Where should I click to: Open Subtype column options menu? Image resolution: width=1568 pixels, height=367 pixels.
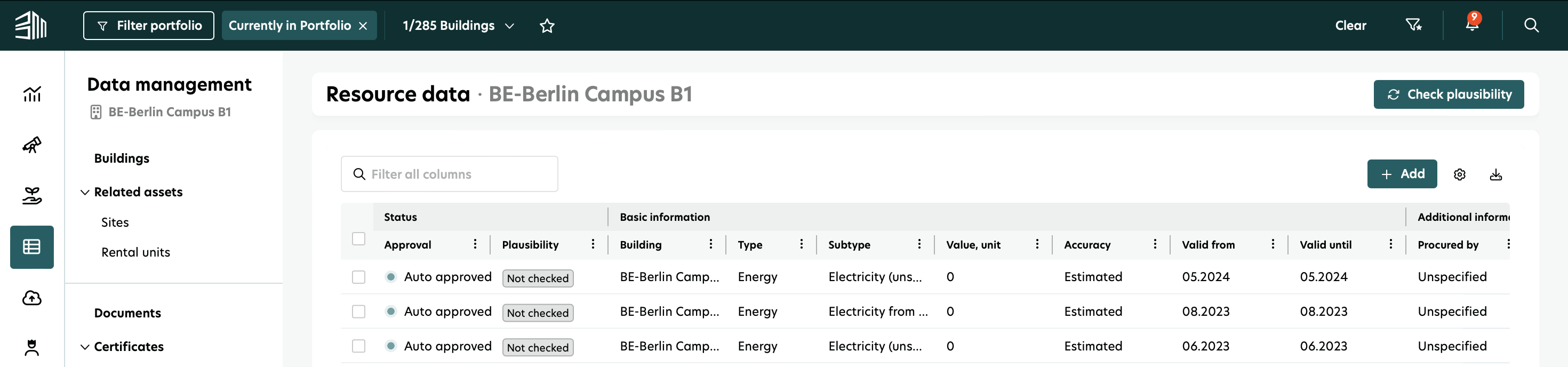(919, 244)
